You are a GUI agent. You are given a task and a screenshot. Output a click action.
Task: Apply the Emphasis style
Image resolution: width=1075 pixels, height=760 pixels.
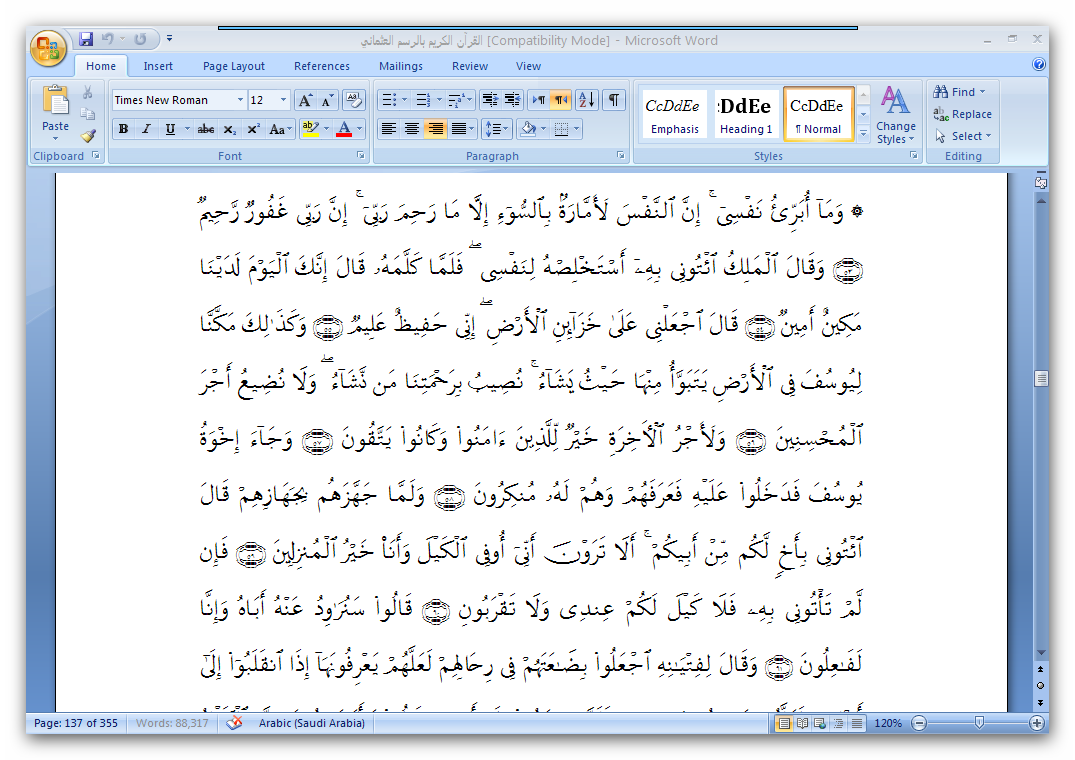[x=675, y=114]
